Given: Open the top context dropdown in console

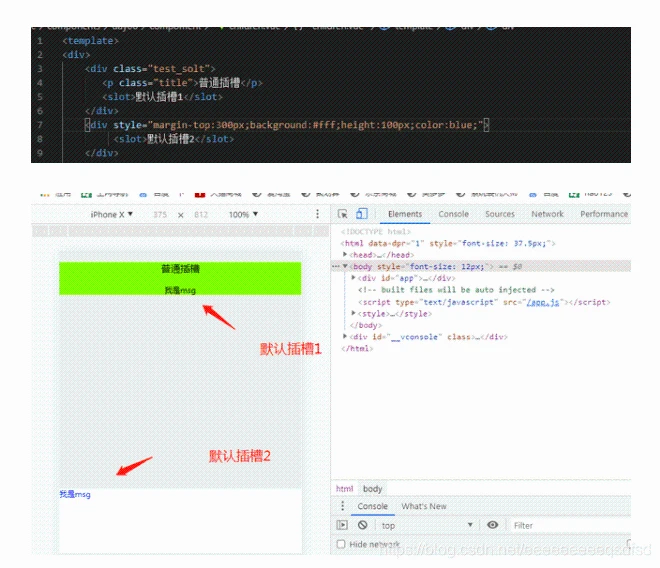Looking at the screenshot, I should pos(427,525).
